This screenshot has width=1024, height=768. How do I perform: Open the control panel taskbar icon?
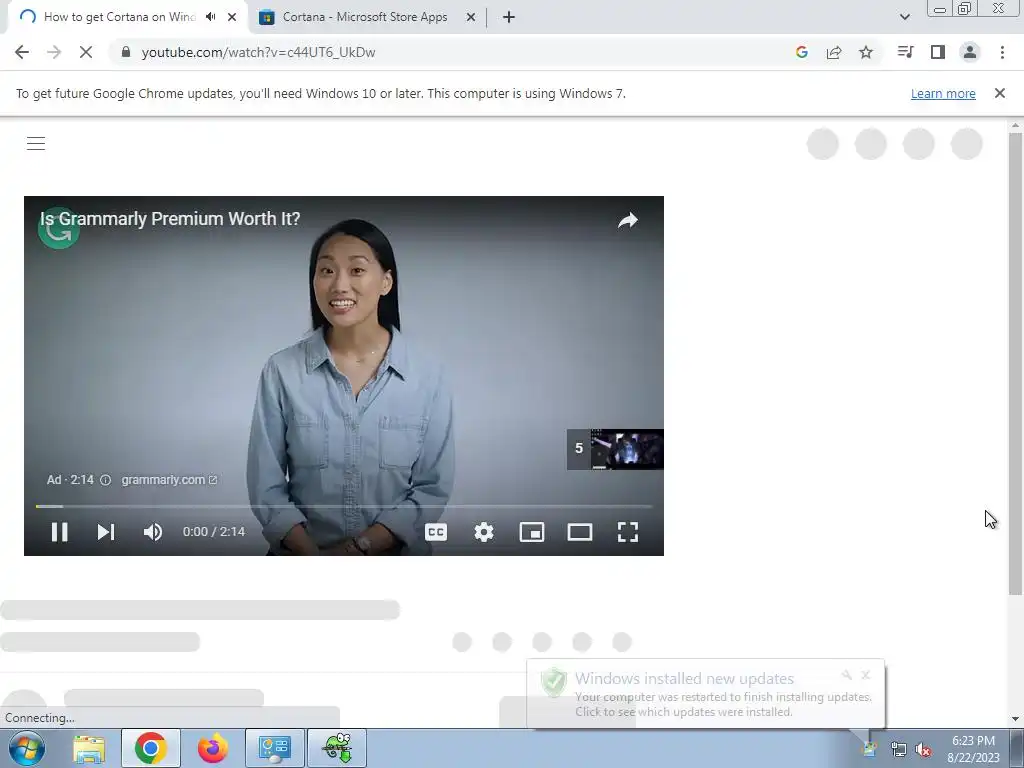tap(274, 748)
